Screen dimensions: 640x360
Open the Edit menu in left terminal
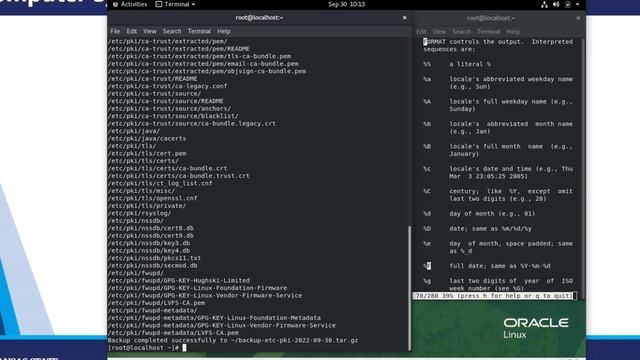coord(131,31)
